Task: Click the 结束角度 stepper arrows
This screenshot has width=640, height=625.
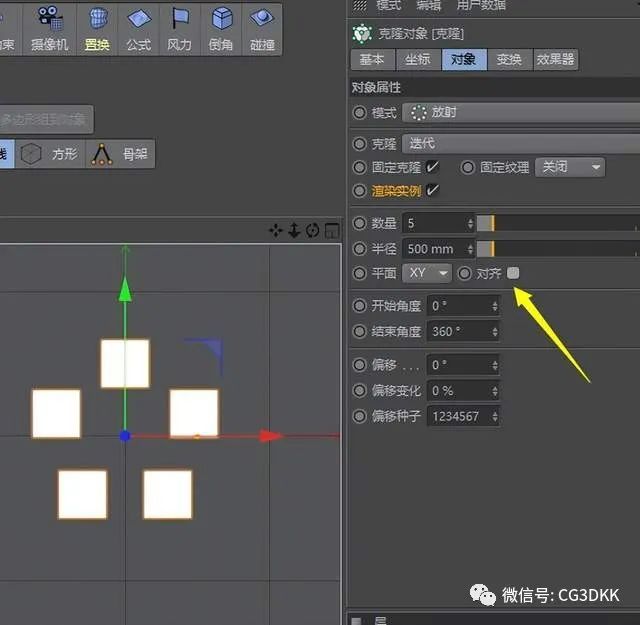Action: [495, 331]
